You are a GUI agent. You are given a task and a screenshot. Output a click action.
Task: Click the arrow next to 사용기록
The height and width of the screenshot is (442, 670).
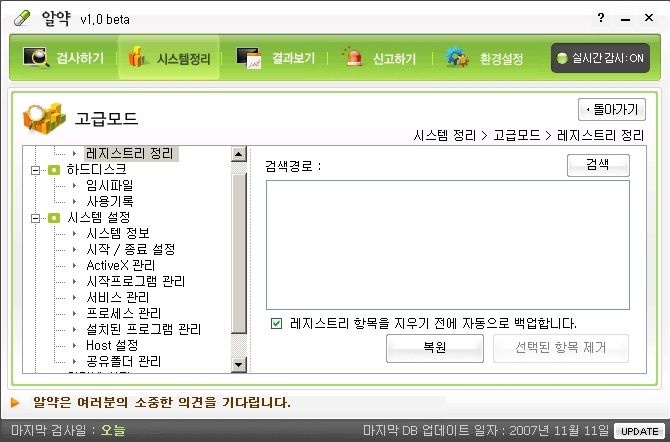pyautogui.click(x=75, y=201)
